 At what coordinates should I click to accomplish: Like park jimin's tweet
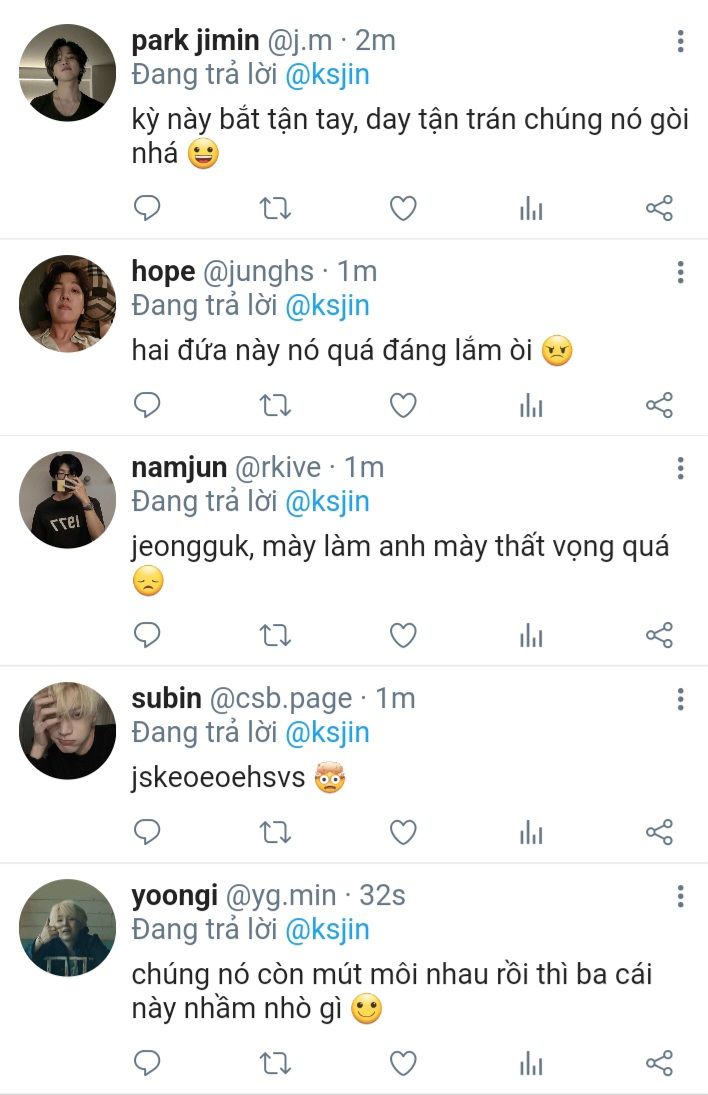[403, 208]
